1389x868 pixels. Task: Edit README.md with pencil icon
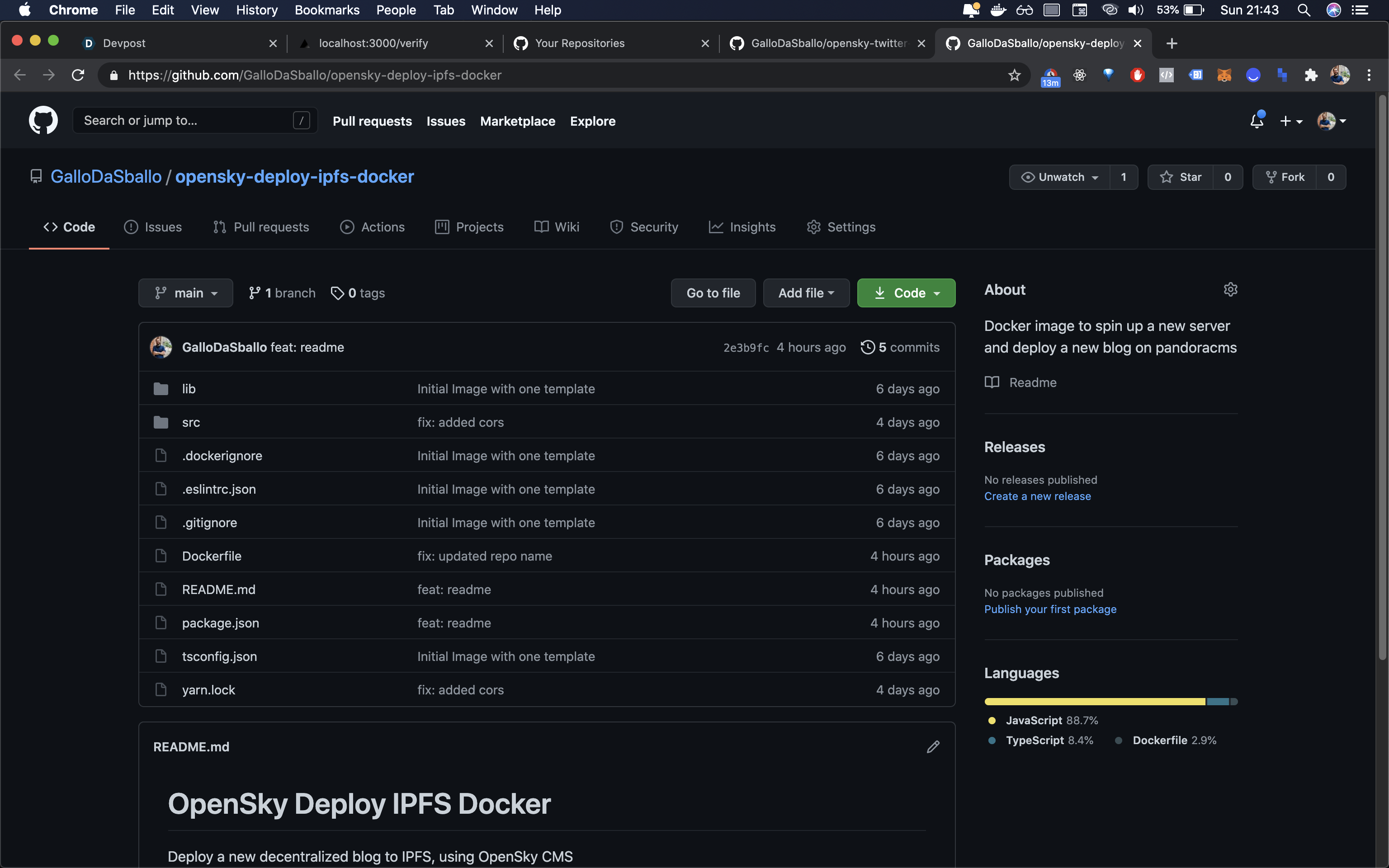tap(933, 747)
